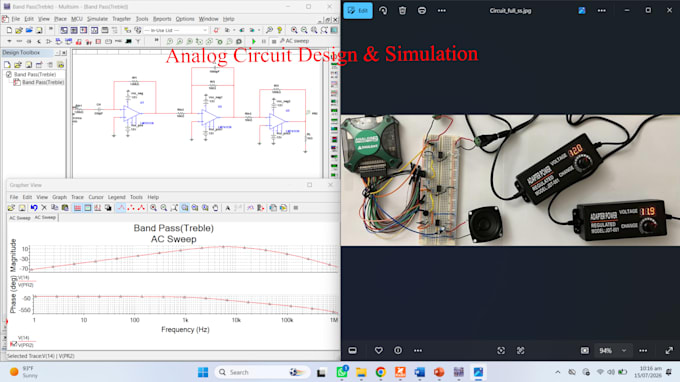680x382 pixels.
Task: Open Chrome from taskbar
Action: [x=381, y=372]
